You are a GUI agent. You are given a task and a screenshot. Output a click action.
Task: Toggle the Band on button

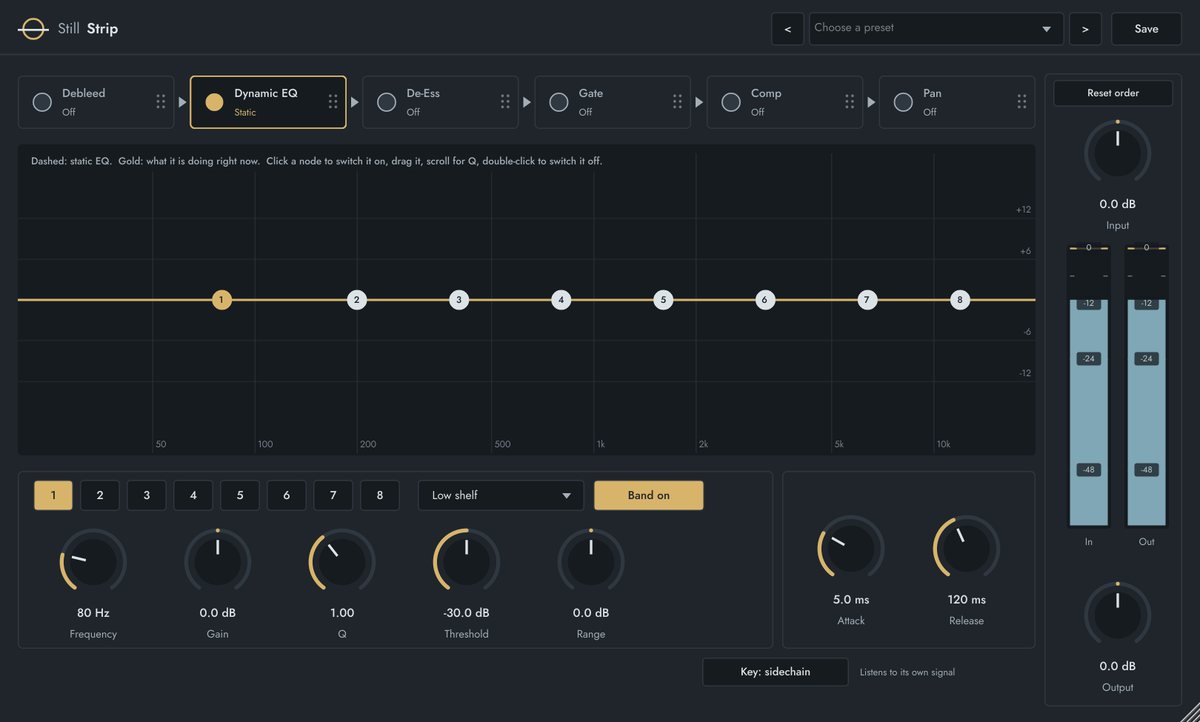pyautogui.click(x=649, y=495)
